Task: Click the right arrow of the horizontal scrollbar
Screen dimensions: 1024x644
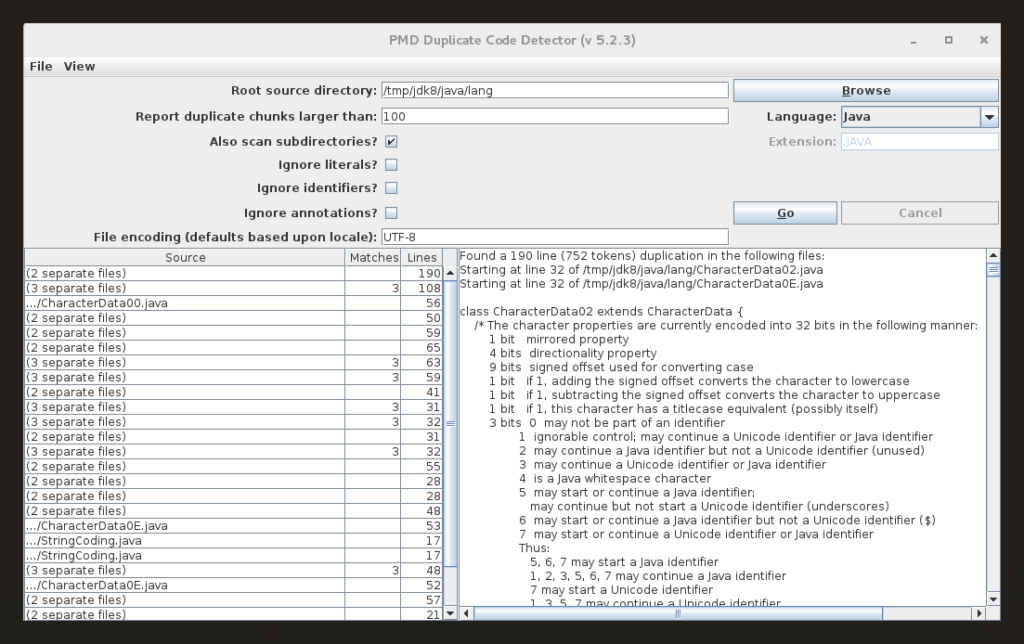Action: pos(981,613)
